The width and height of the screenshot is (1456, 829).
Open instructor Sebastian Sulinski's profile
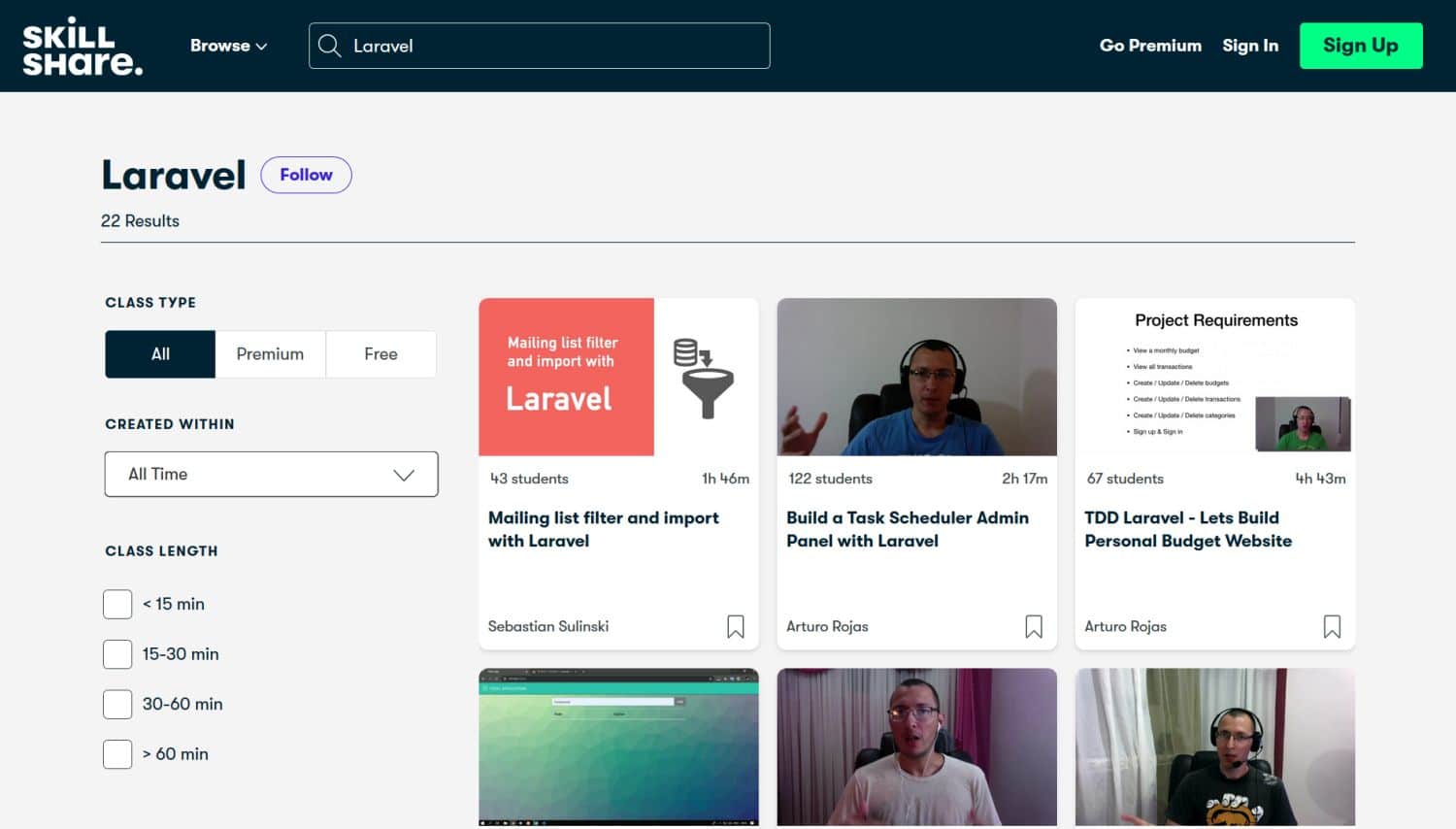(x=547, y=626)
